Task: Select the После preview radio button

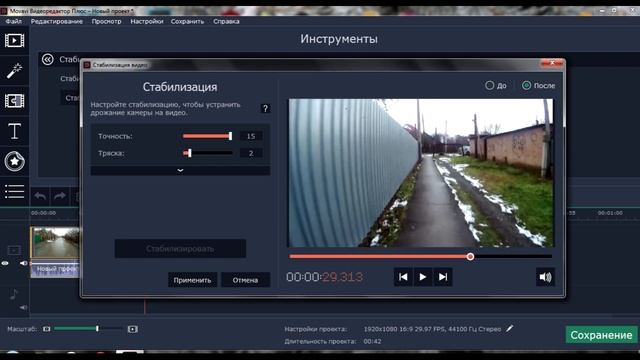Action: click(527, 85)
